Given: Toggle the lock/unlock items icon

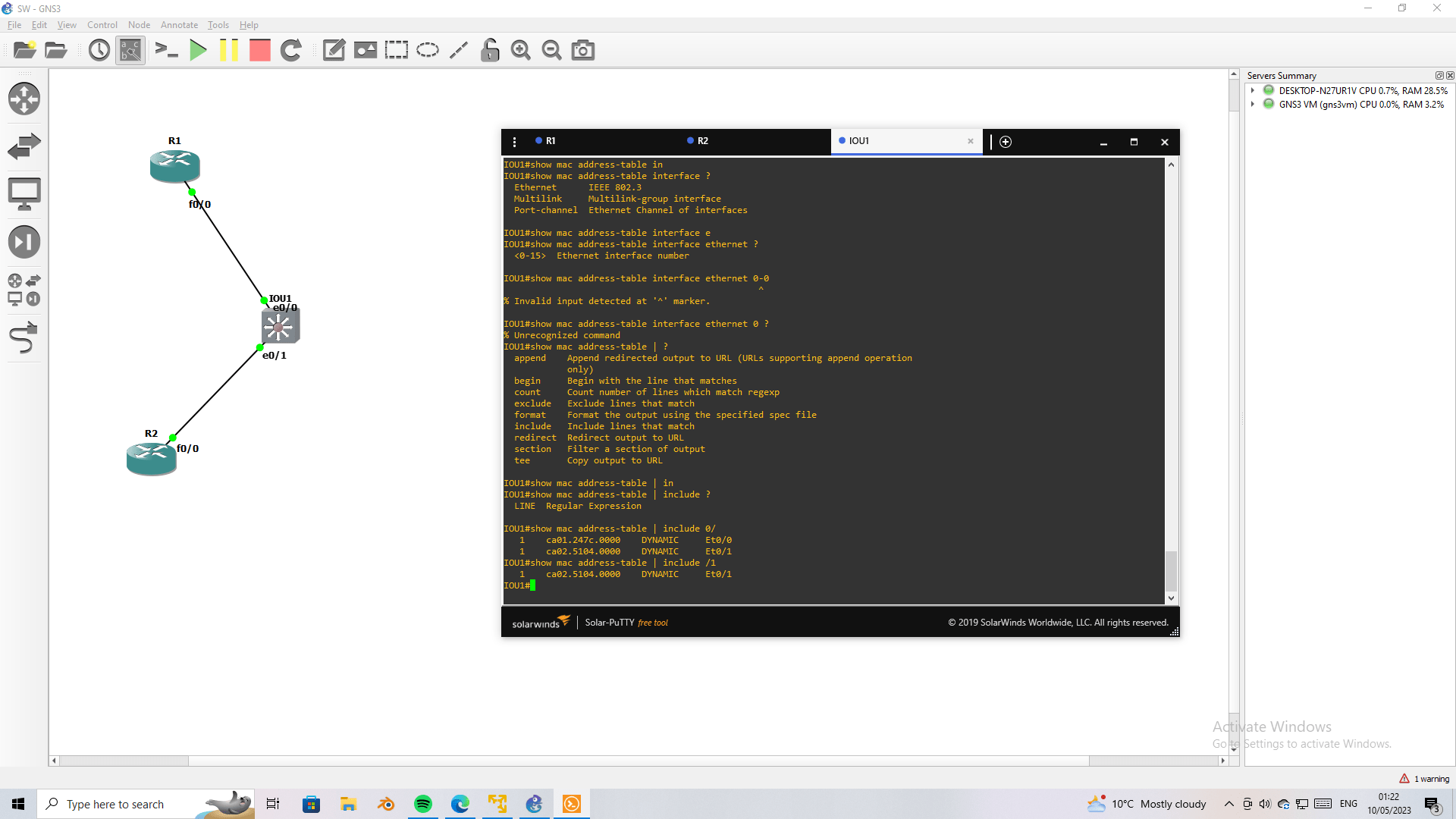Looking at the screenshot, I should tap(490, 51).
